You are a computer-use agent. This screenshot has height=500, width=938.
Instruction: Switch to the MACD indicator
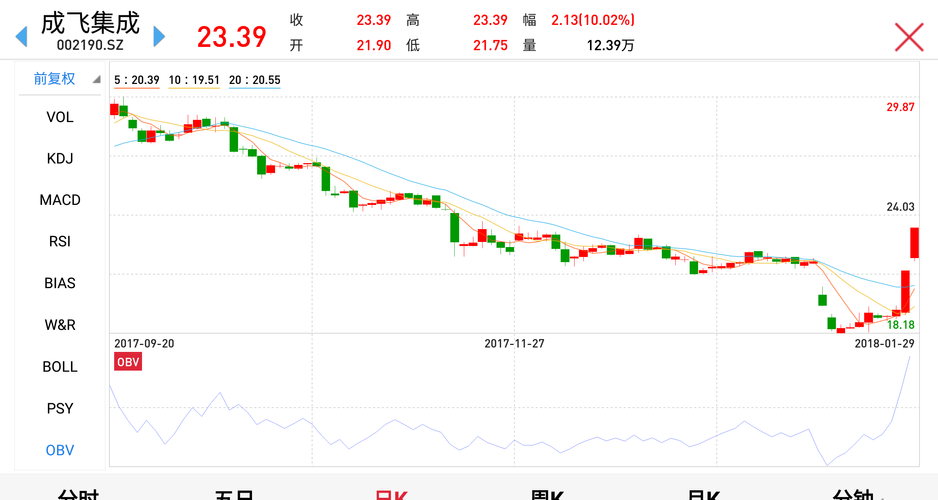[x=60, y=200]
